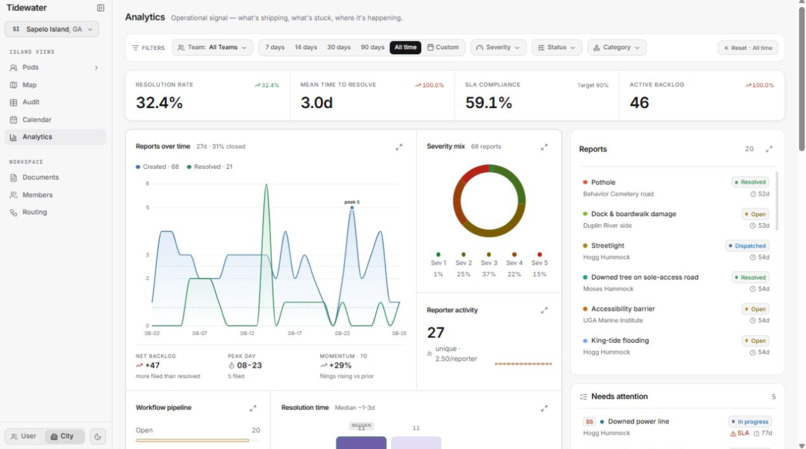Click the Dispatched status badge on Streetlight
Screen dimensions: 806x449
point(747,246)
